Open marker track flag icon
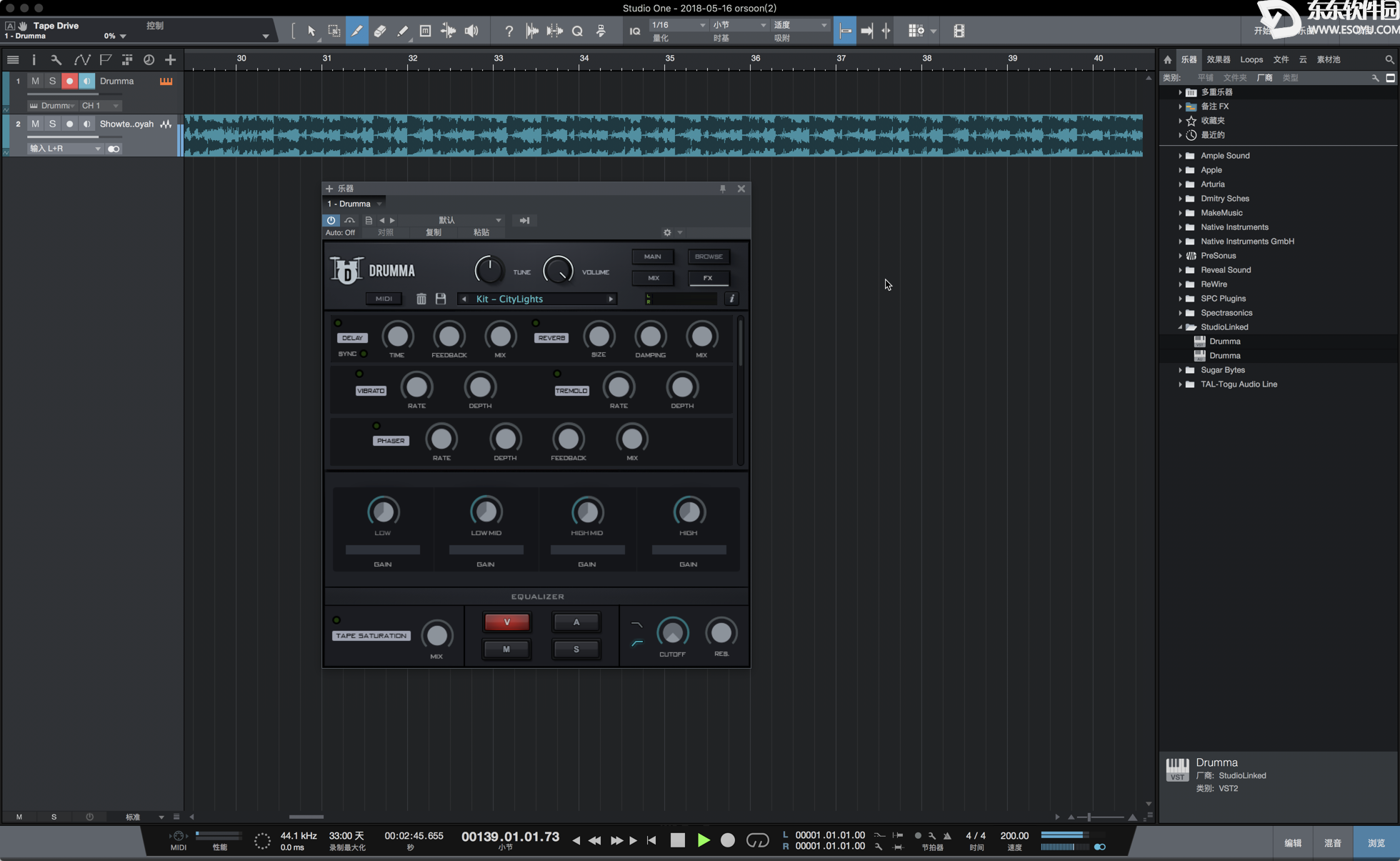This screenshot has width=1400, height=861. (x=106, y=59)
